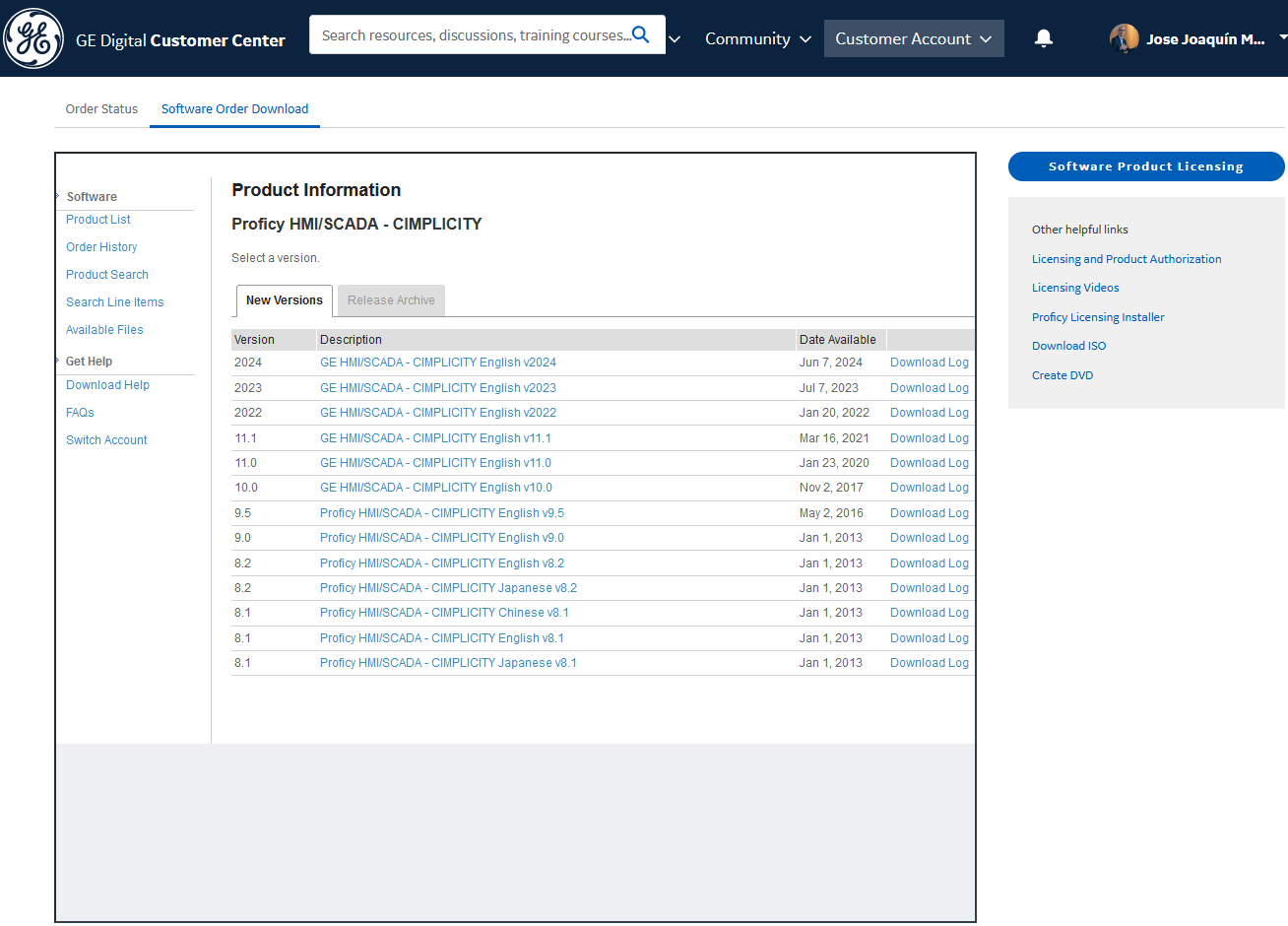
Task: Click the Nov 2, 2017 date cell
Action: click(x=831, y=488)
